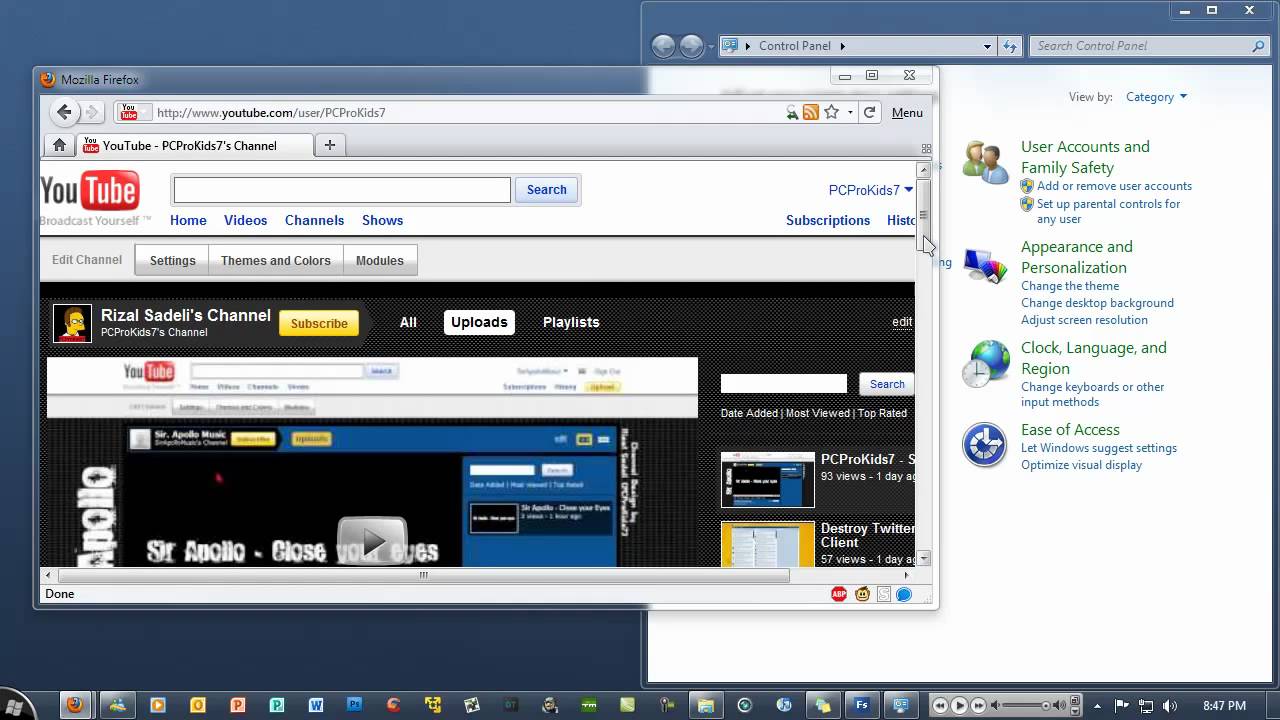Click Adjust screen resolution link
The image size is (1280, 720).
(1084, 320)
